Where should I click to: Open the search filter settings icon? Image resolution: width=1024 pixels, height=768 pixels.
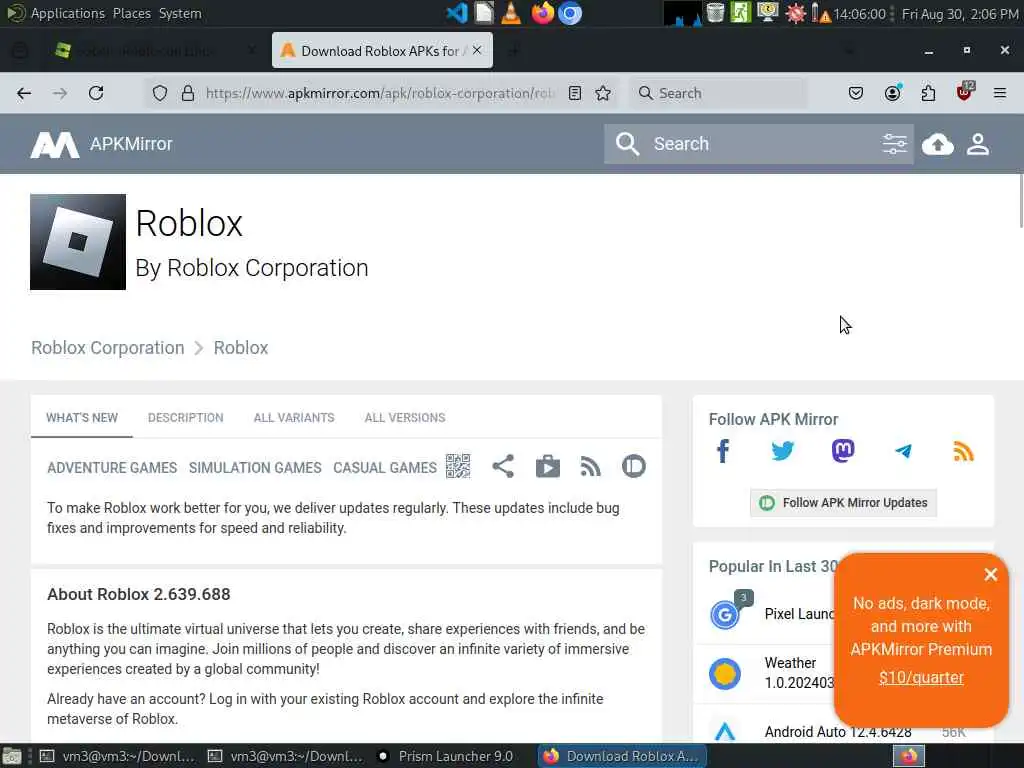[895, 144]
